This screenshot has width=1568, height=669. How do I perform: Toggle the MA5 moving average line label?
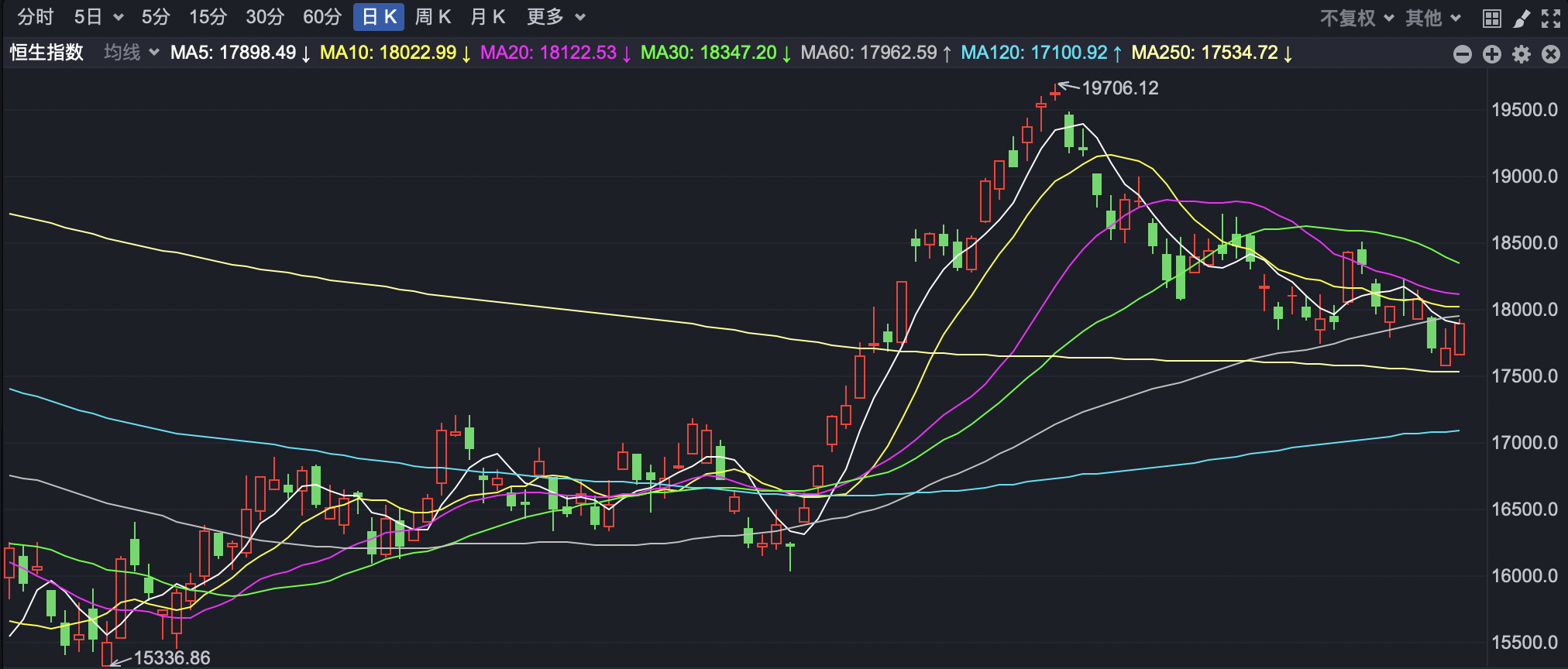click(x=239, y=53)
